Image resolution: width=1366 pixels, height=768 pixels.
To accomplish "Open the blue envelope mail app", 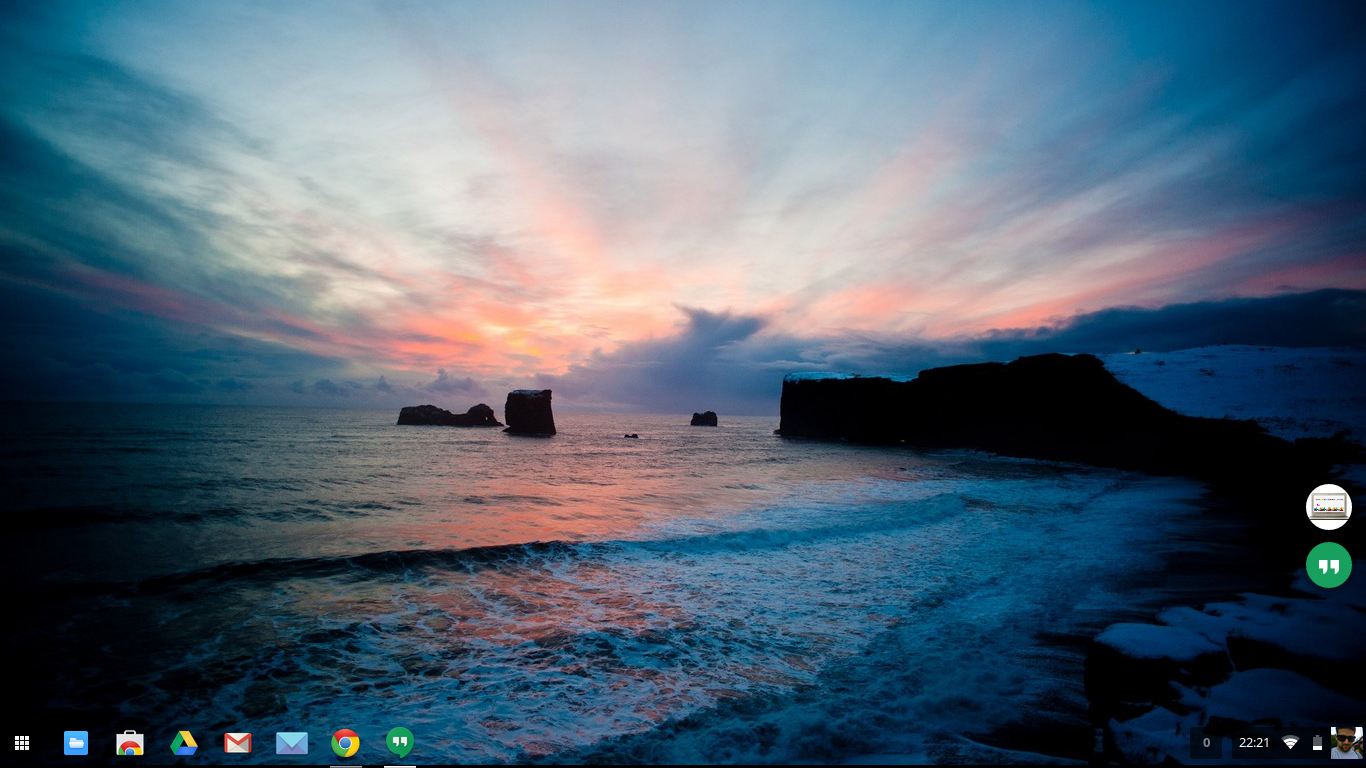I will coord(292,743).
